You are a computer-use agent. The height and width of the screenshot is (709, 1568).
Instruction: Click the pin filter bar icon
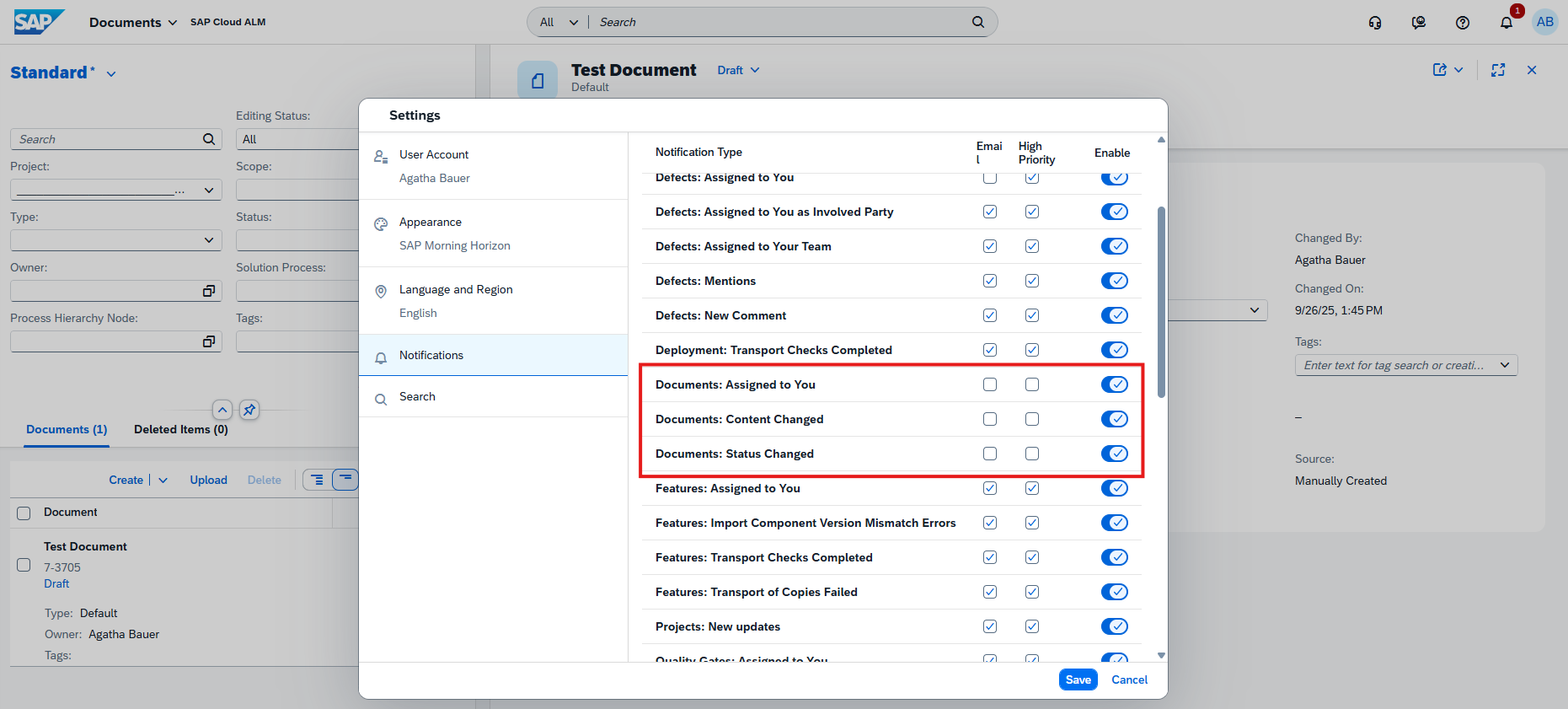[249, 410]
